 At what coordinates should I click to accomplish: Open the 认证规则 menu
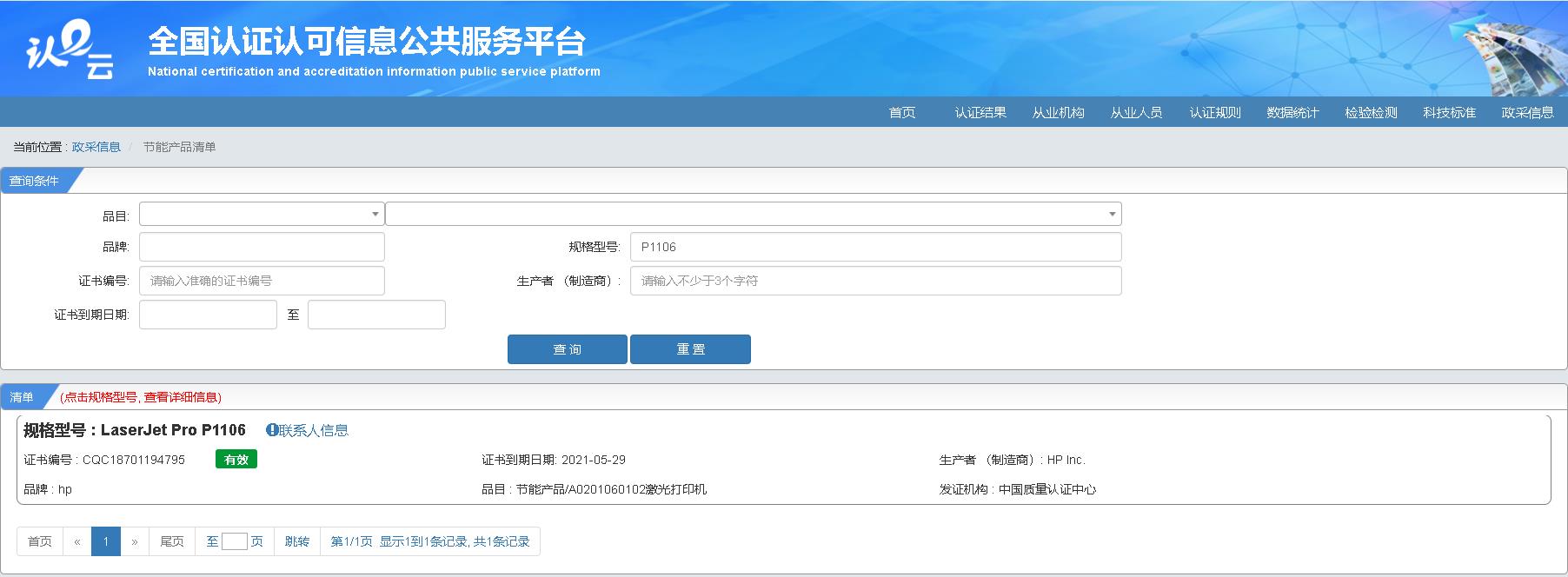click(x=1215, y=113)
